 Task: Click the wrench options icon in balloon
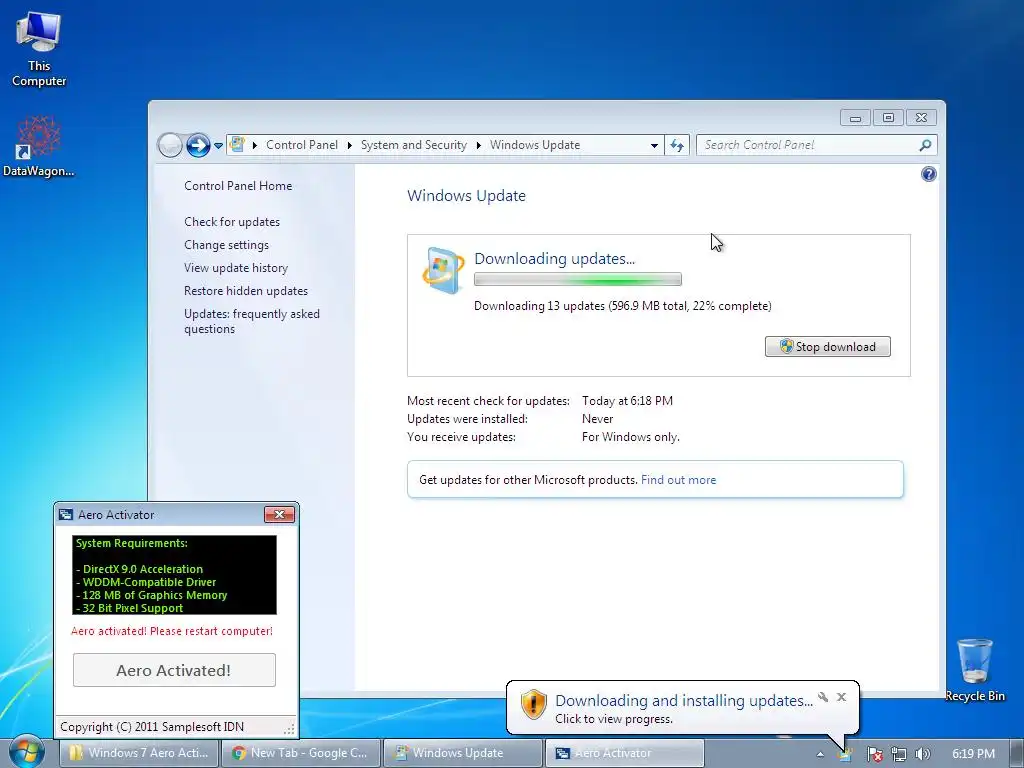click(823, 697)
